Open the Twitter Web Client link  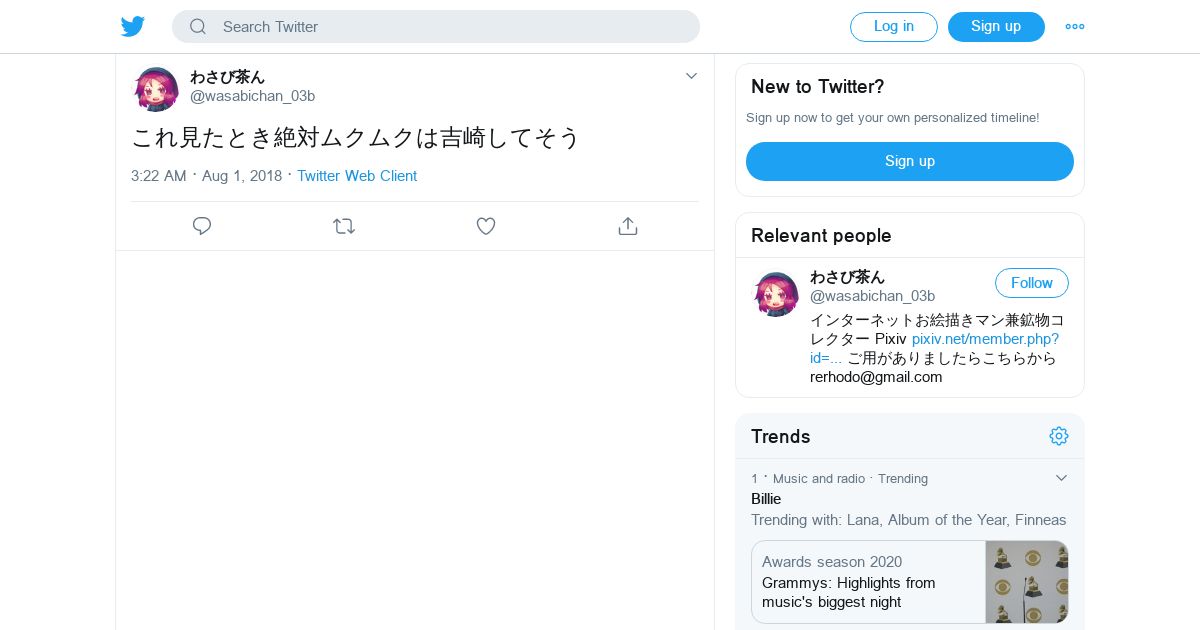click(357, 176)
